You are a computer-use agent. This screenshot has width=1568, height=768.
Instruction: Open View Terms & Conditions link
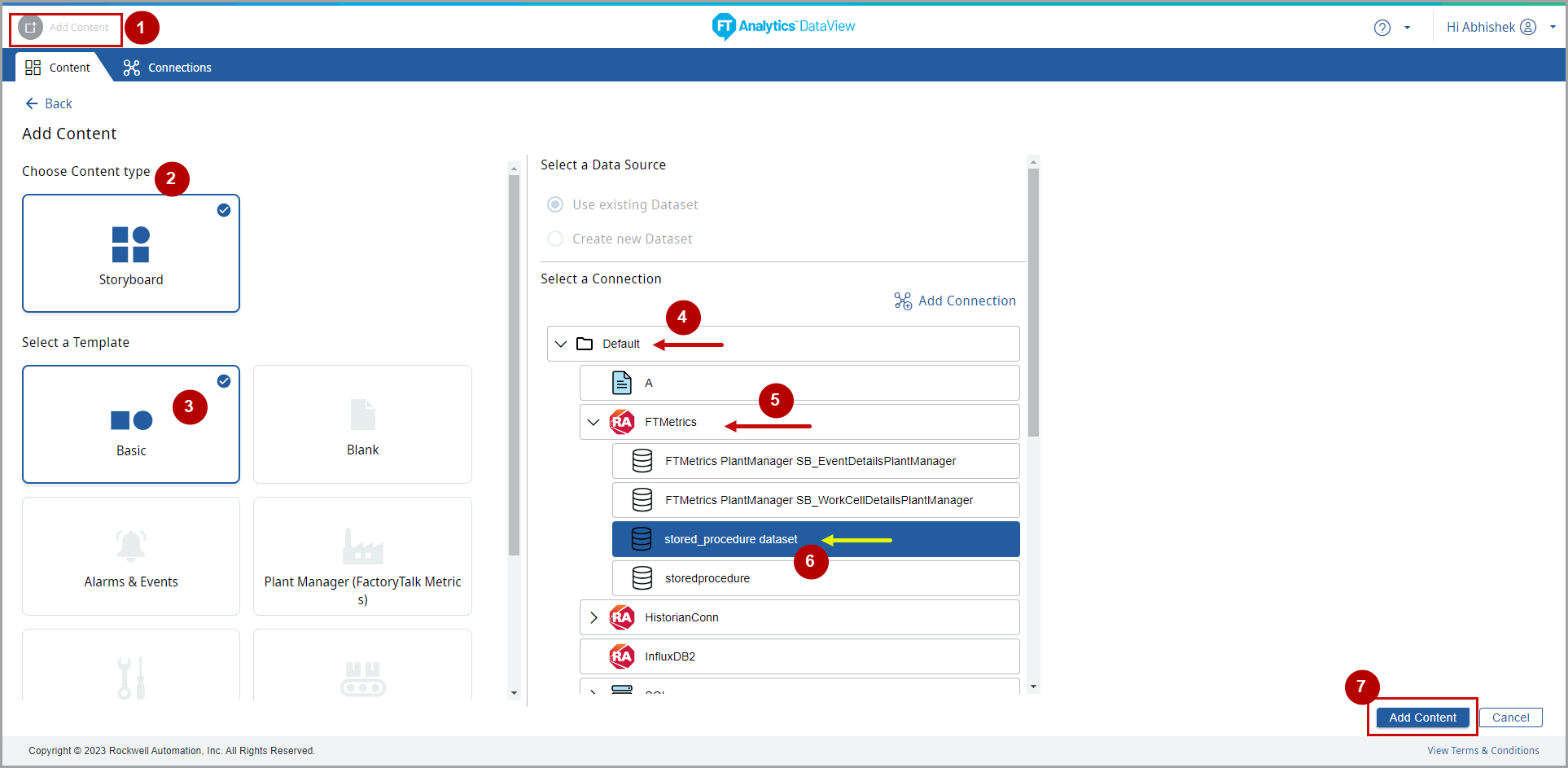(x=1483, y=751)
